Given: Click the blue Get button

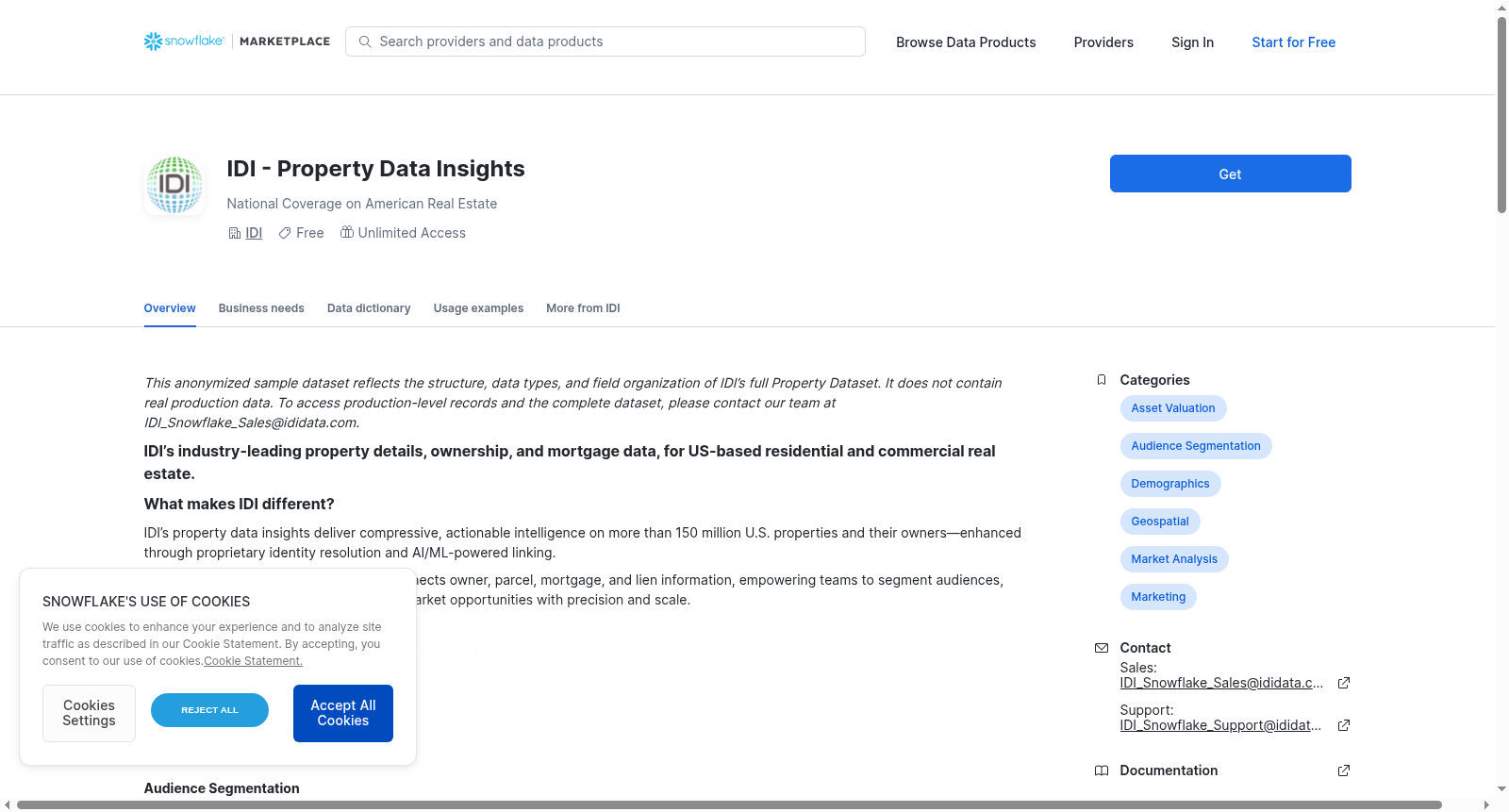Looking at the screenshot, I should coord(1230,174).
